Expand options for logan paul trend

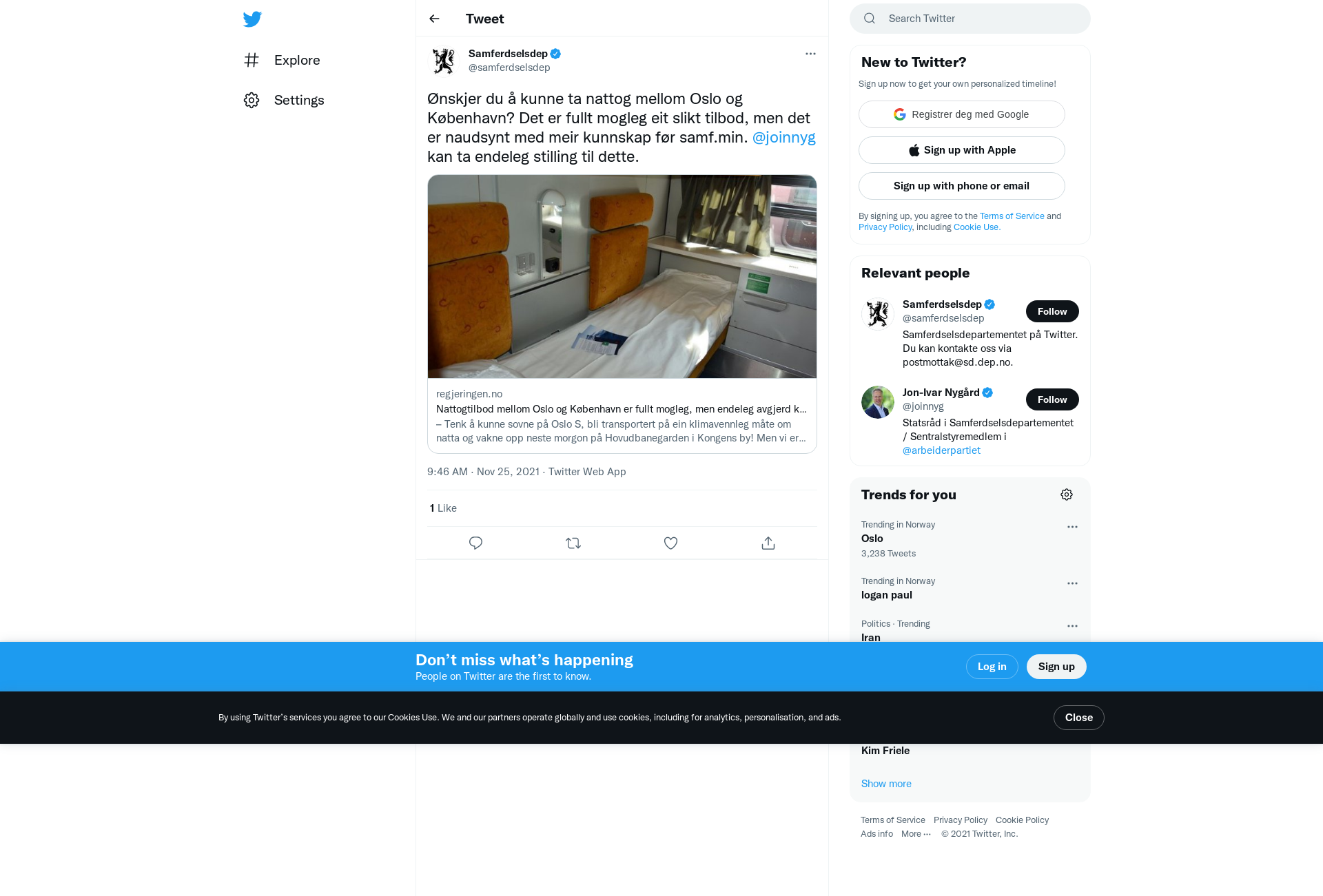pyautogui.click(x=1072, y=583)
